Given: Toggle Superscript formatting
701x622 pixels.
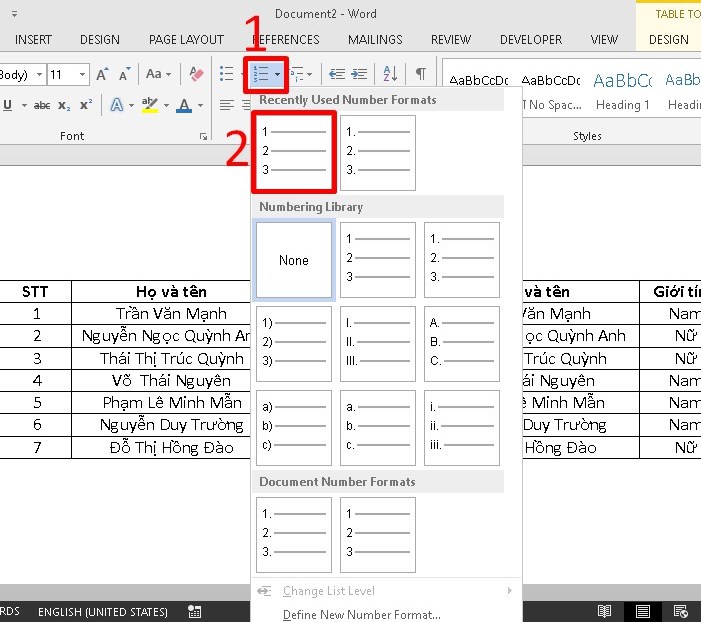Looking at the screenshot, I should pos(86,105).
